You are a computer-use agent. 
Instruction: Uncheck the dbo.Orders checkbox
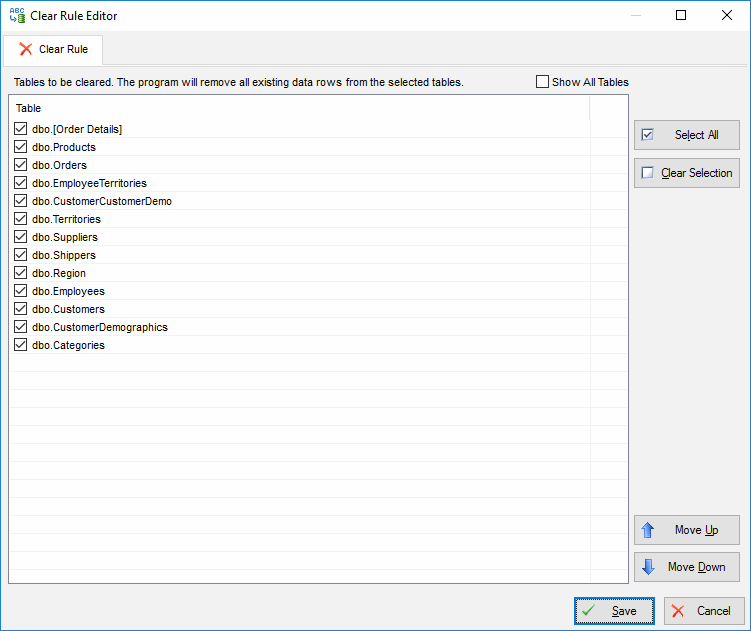pyautogui.click(x=21, y=165)
